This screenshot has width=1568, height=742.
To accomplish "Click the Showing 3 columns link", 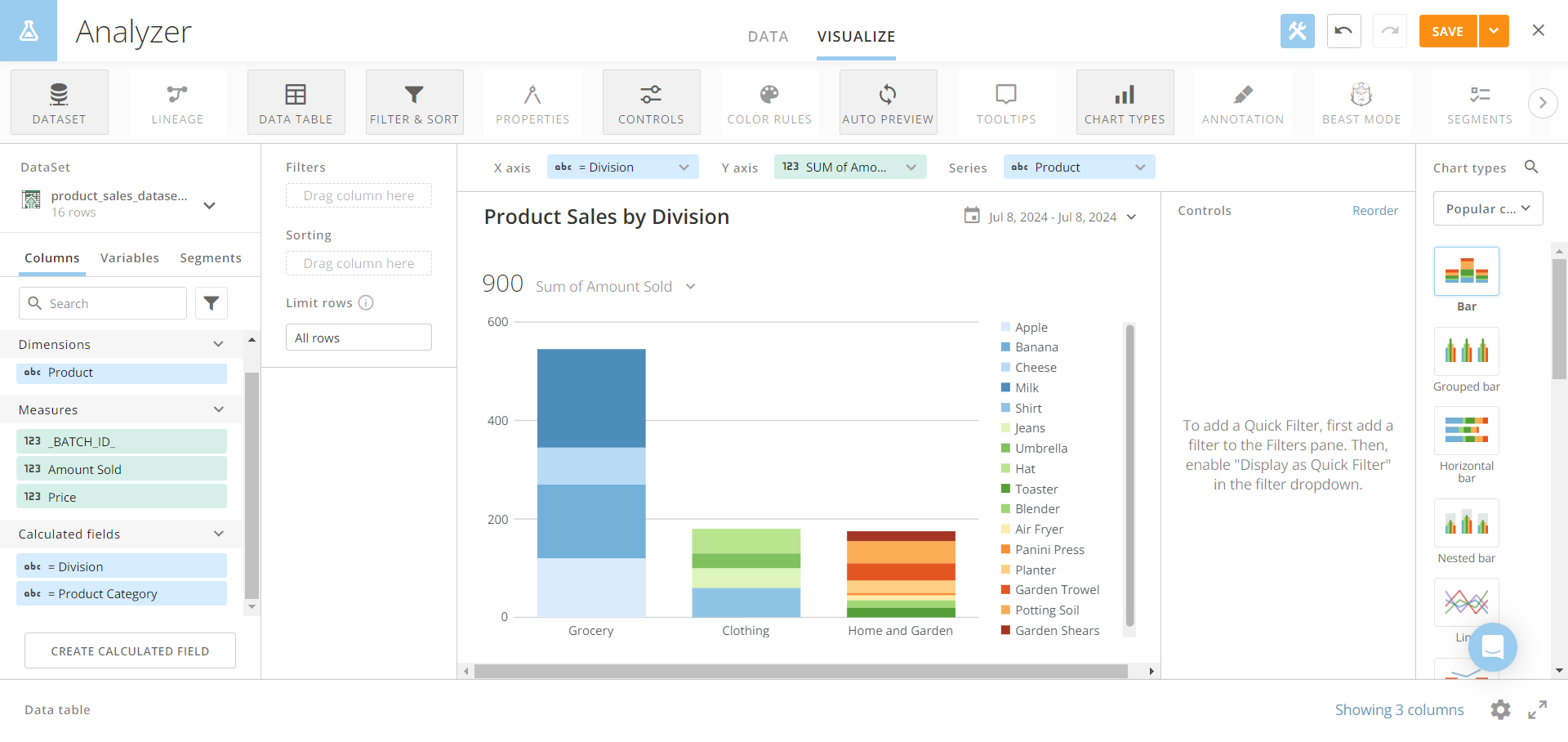I will [x=1399, y=709].
